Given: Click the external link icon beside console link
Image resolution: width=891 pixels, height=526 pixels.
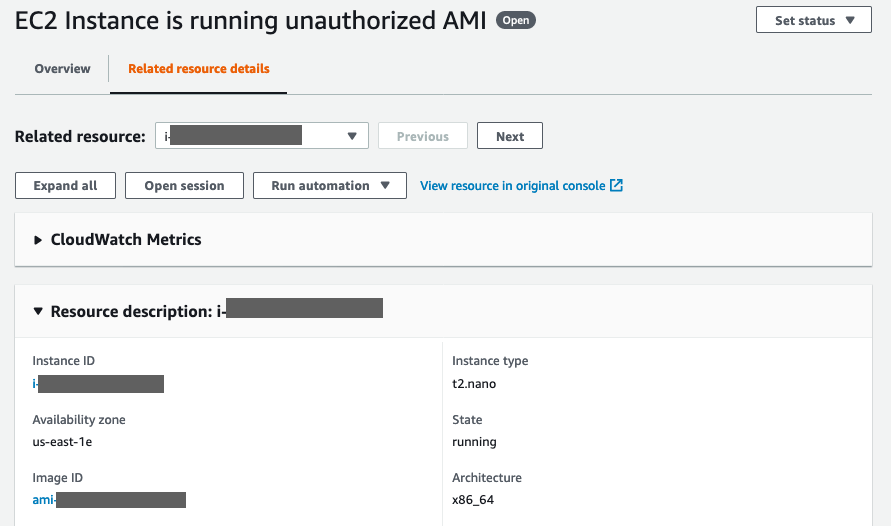Looking at the screenshot, I should point(617,185).
